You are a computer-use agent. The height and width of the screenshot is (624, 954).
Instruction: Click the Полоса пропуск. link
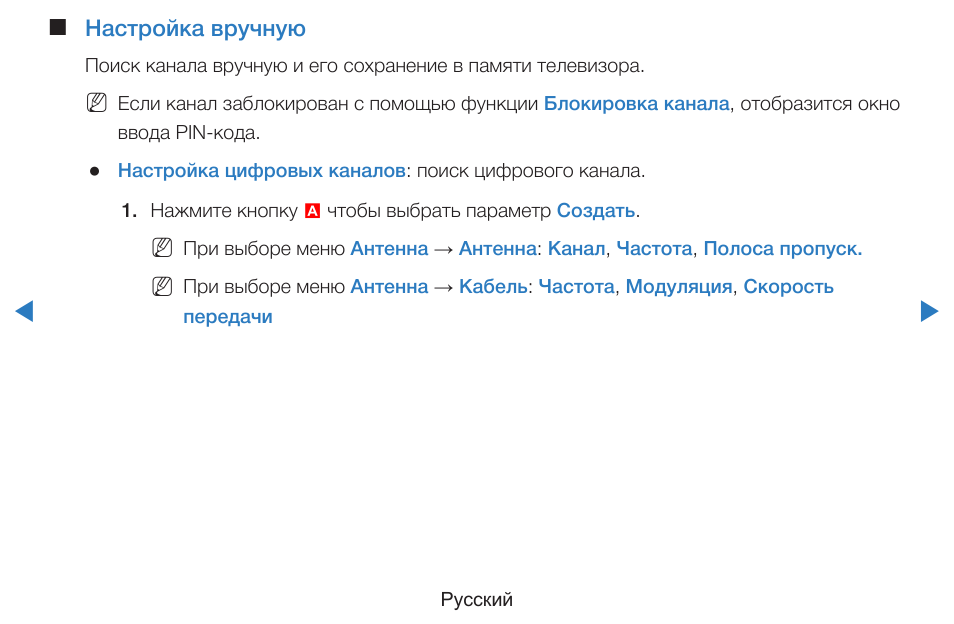(782, 249)
